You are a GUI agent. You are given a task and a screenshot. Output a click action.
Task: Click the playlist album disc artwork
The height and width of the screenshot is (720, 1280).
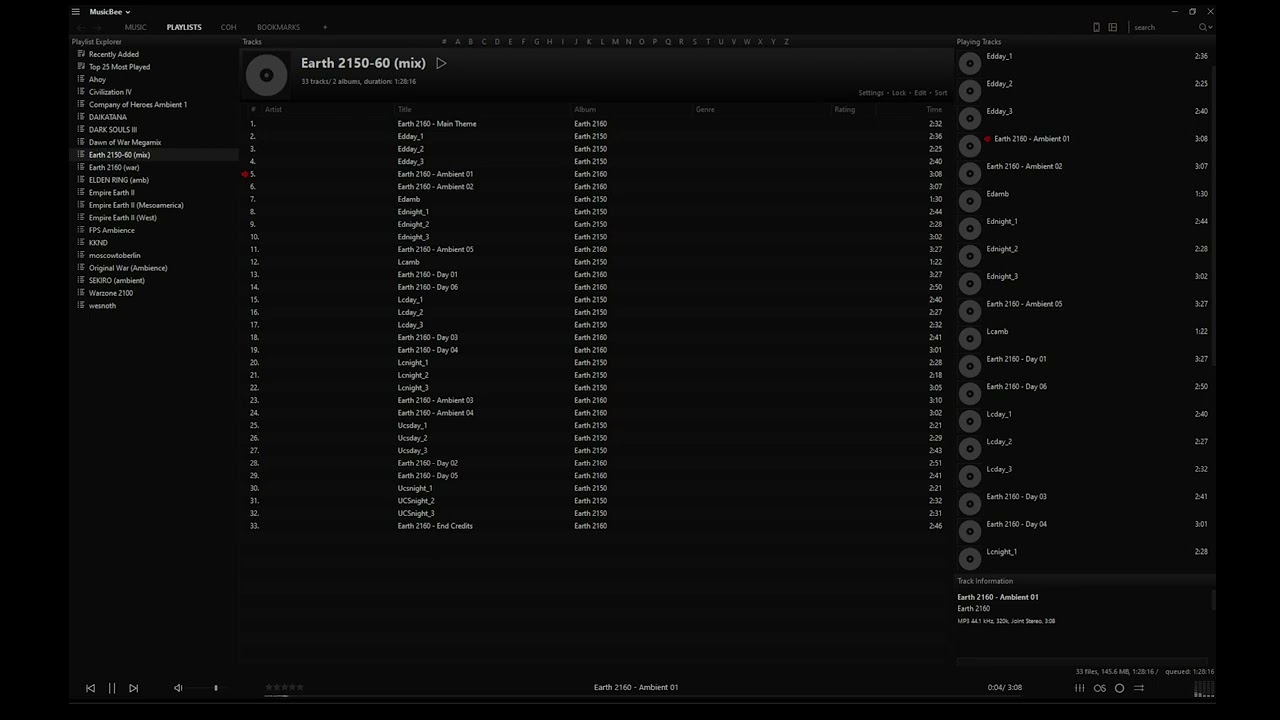266,75
